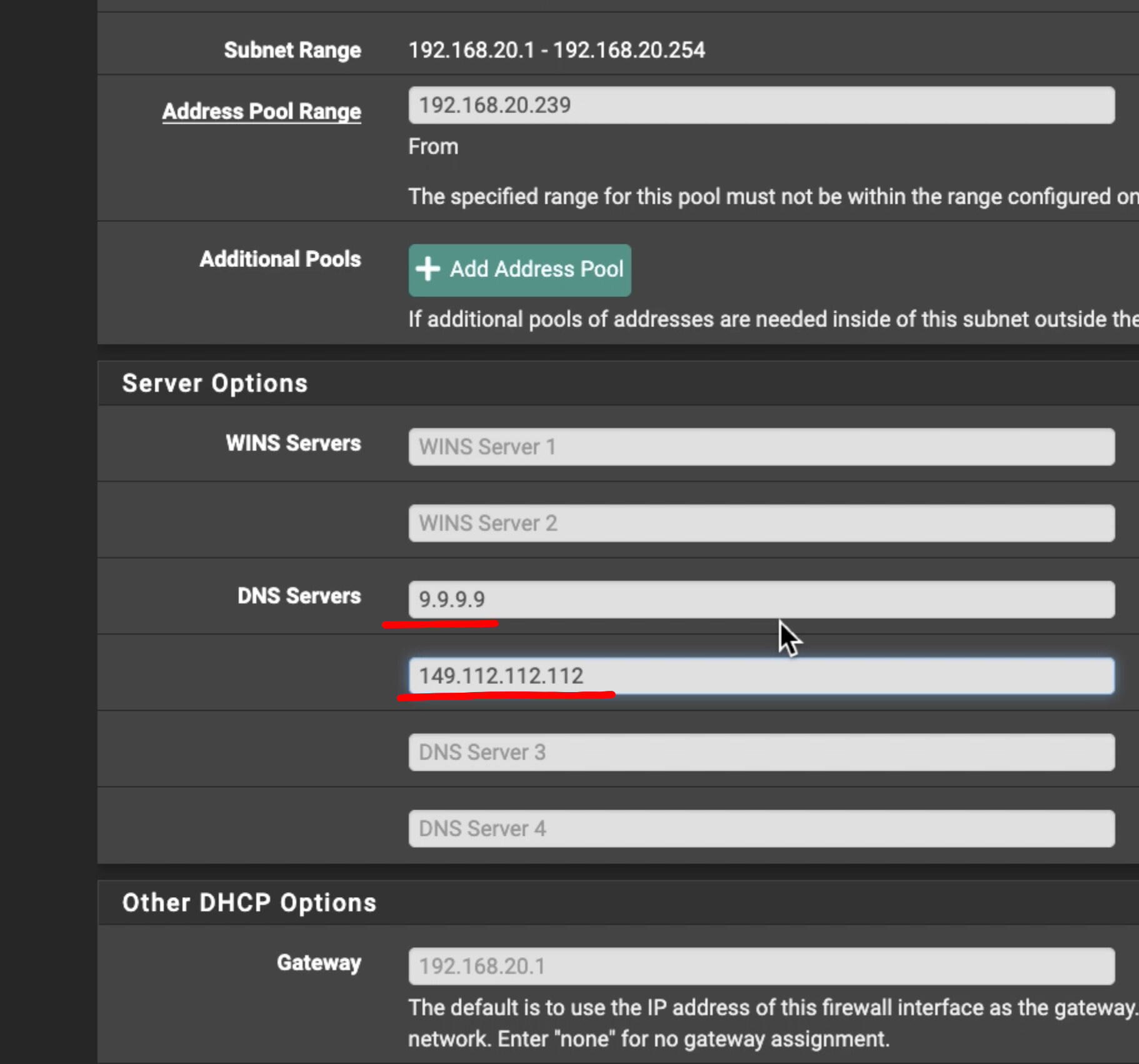Click the Gateway field label
Image resolution: width=1139 pixels, height=1064 pixels.
(319, 963)
